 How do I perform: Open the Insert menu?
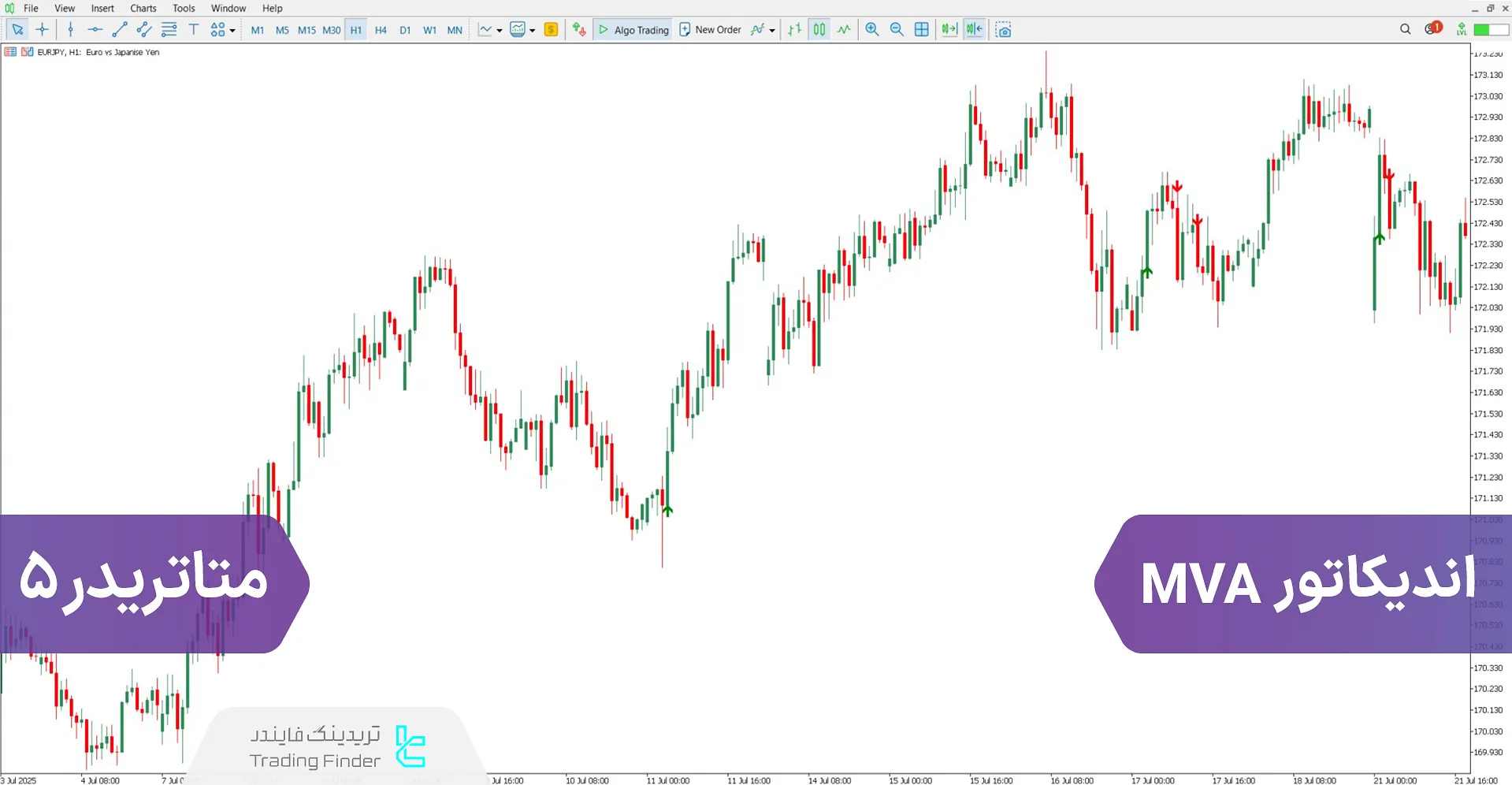tap(102, 9)
